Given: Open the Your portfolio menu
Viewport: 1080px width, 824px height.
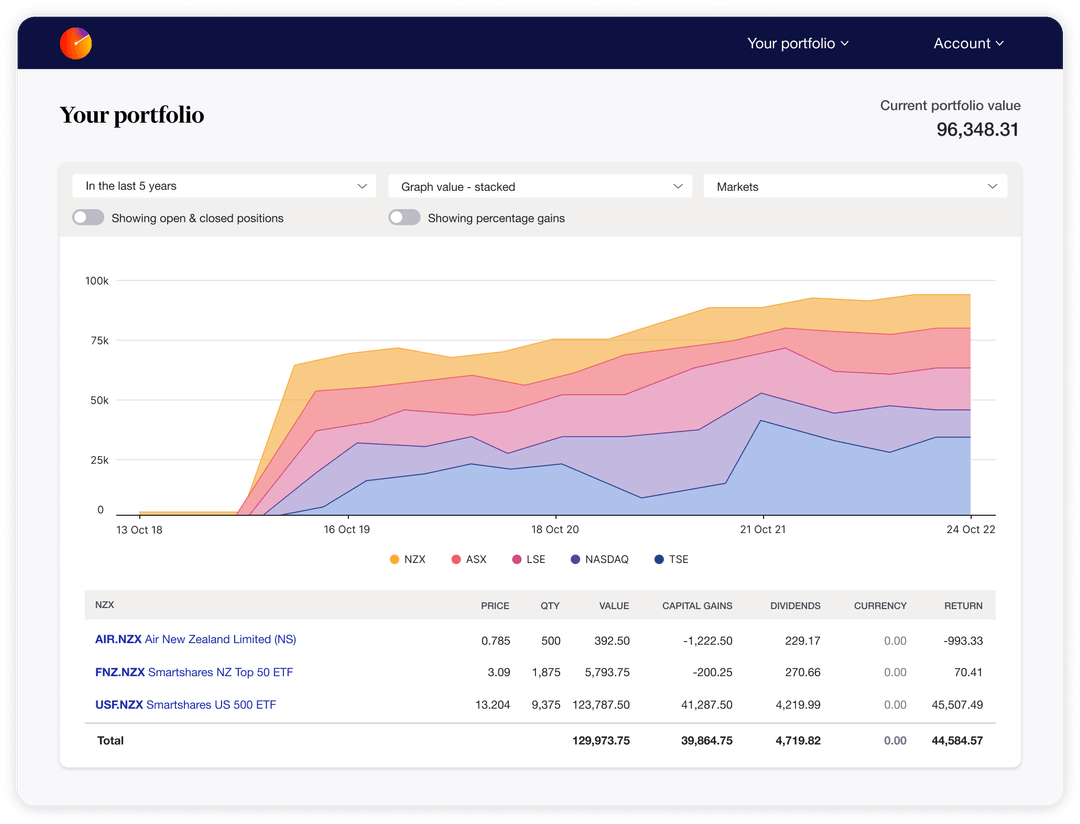Looking at the screenshot, I should [x=798, y=43].
